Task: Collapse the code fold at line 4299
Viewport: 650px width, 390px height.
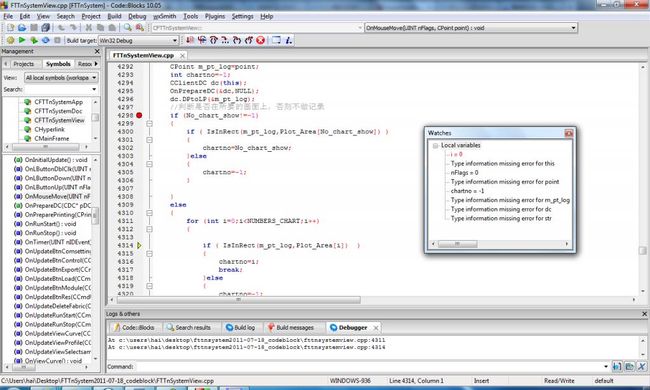Action: 149,124
